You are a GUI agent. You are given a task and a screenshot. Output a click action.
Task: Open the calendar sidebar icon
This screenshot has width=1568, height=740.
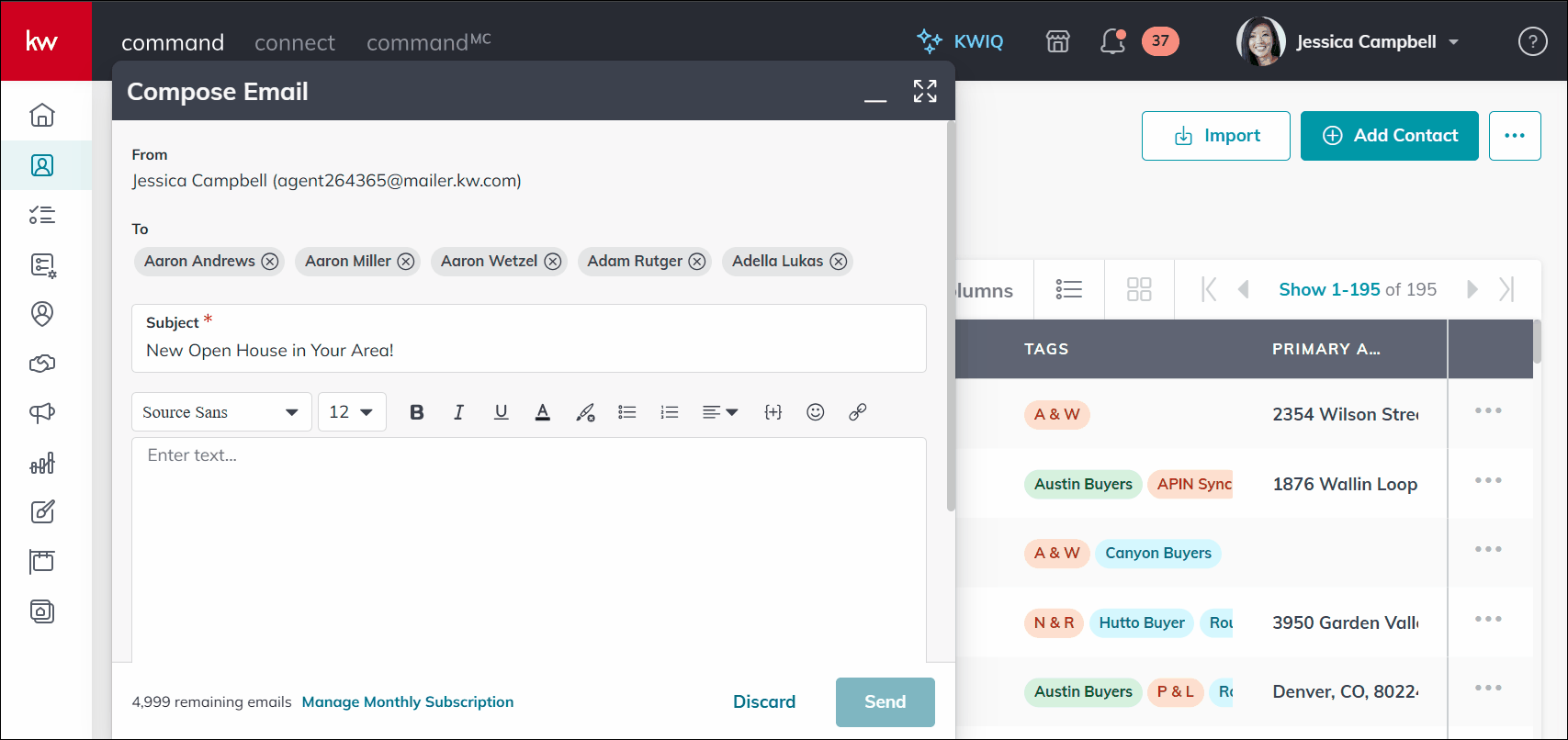[42, 562]
